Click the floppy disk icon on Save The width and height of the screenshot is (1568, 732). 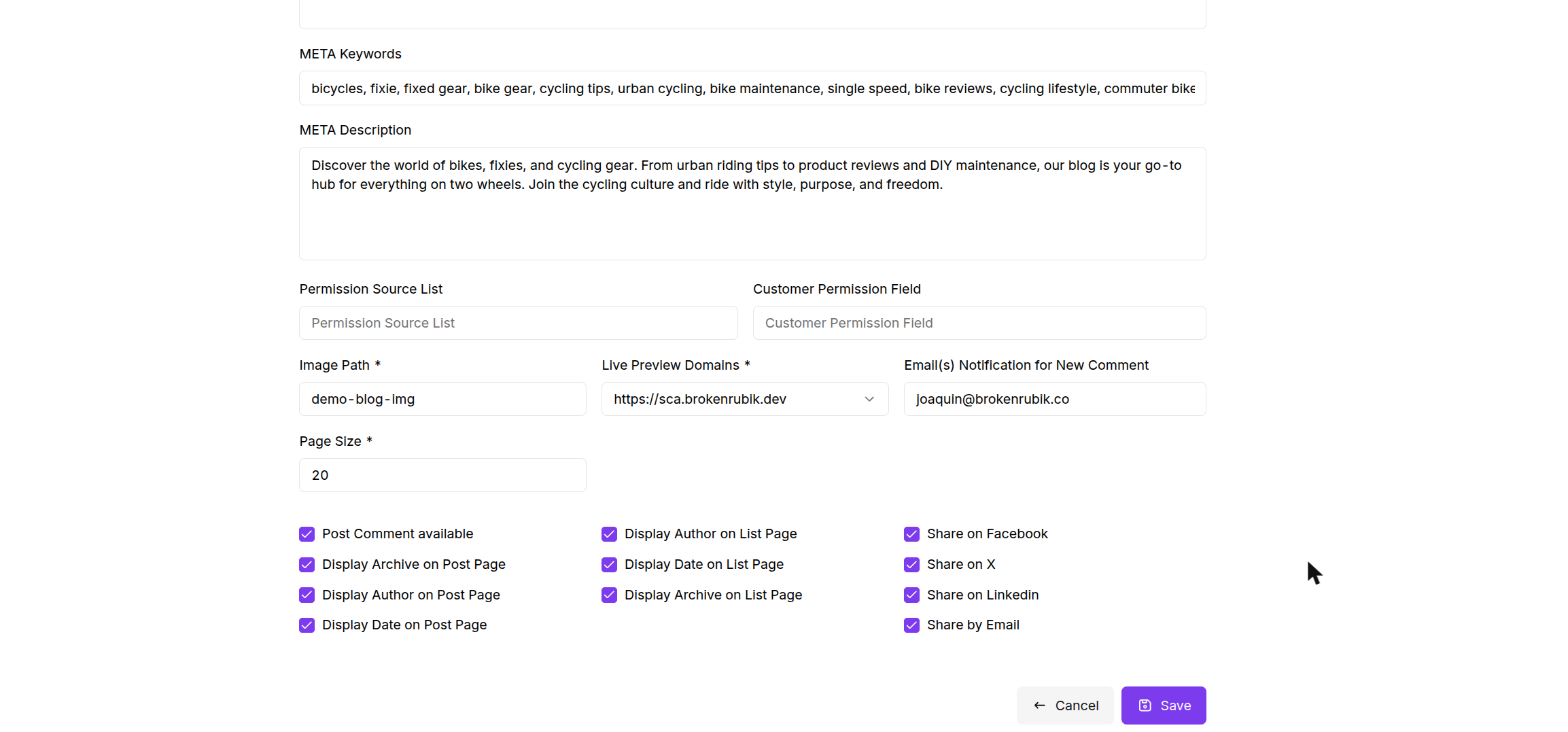(1145, 705)
